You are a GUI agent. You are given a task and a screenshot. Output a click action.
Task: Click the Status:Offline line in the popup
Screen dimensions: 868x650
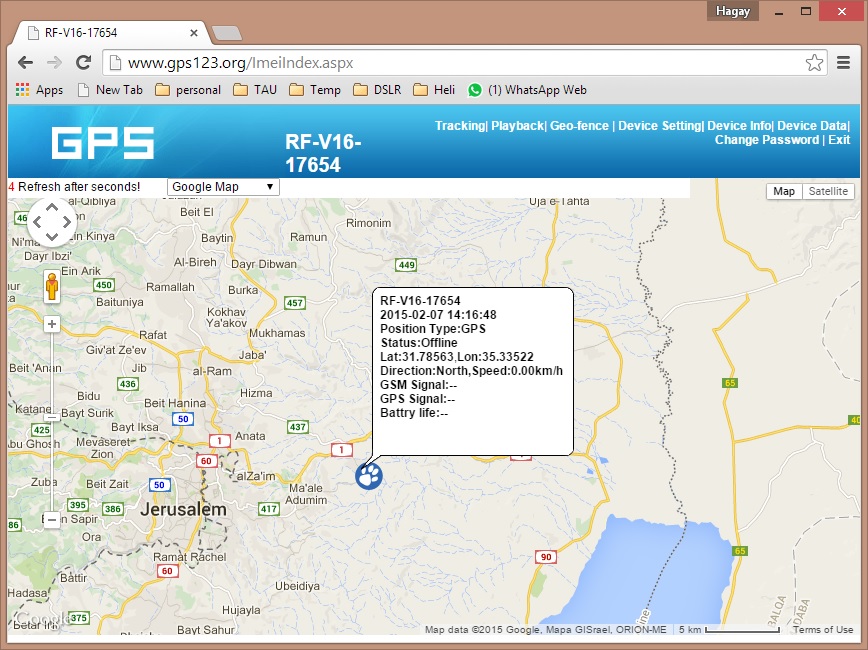point(419,343)
